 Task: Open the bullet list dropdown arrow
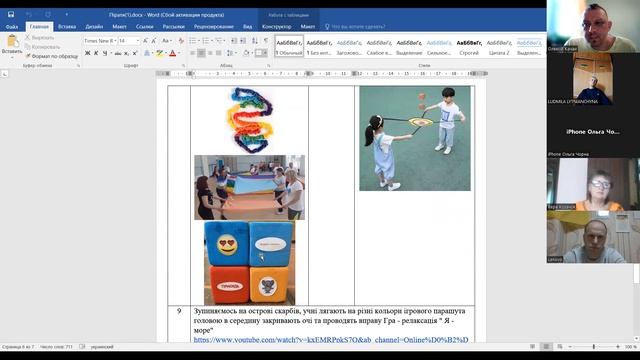pos(199,41)
